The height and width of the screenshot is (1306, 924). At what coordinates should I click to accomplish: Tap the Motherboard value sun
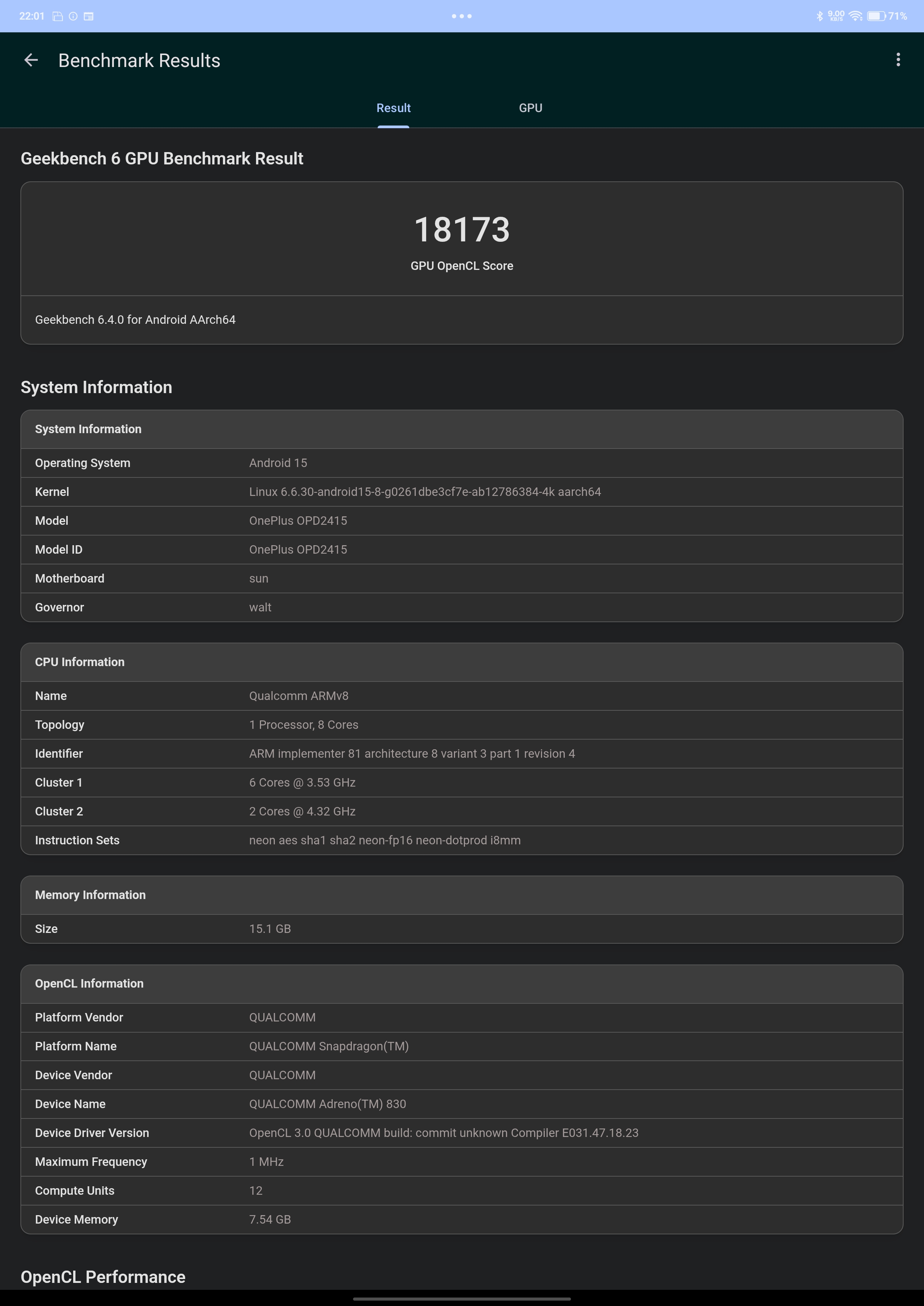pos(259,579)
